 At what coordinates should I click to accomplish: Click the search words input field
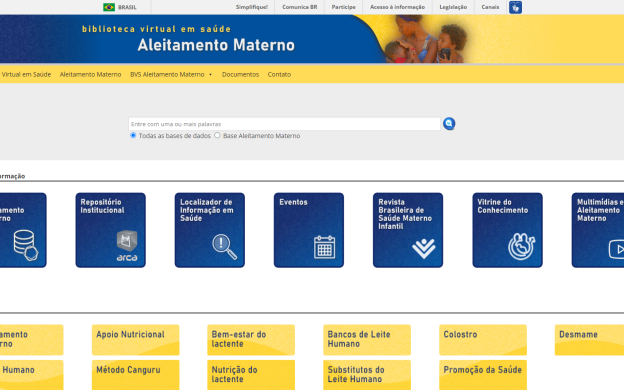(284, 124)
